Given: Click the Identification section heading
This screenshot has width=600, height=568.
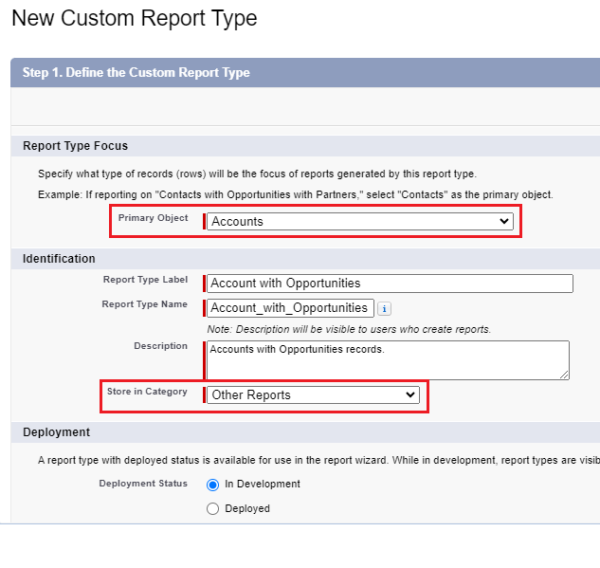Looking at the screenshot, I should [59, 259].
